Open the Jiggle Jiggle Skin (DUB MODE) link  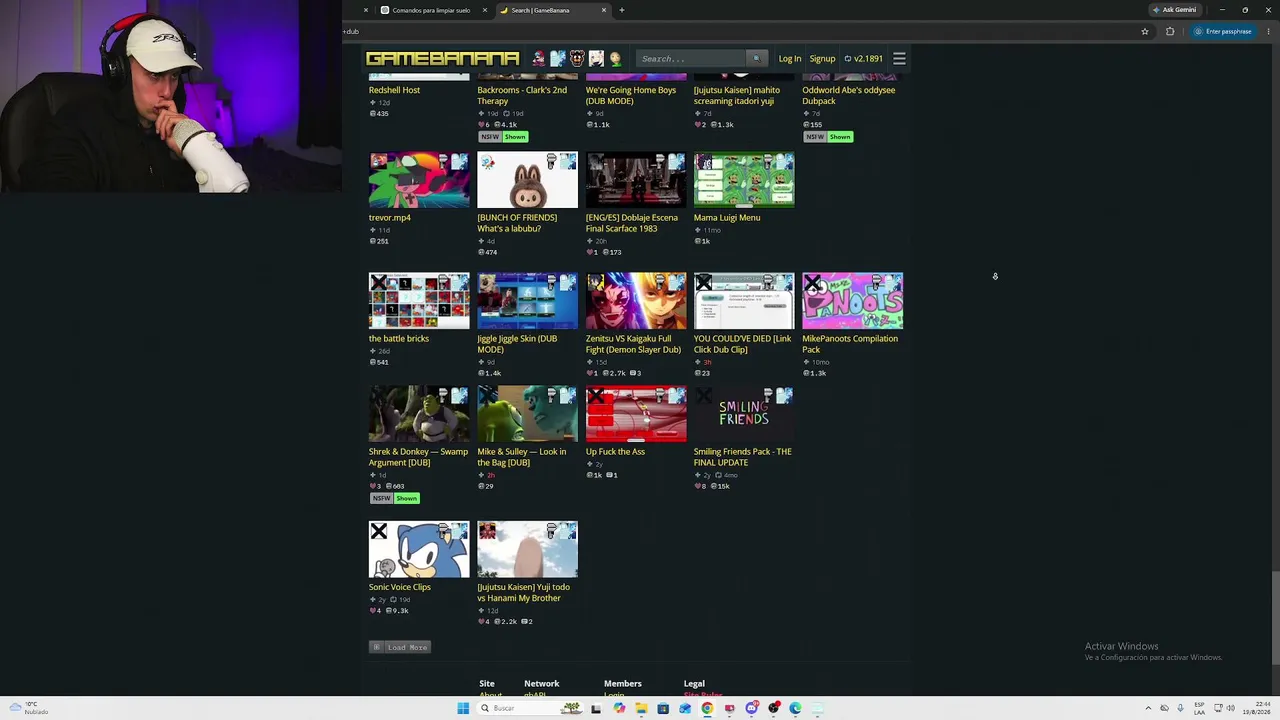517,344
